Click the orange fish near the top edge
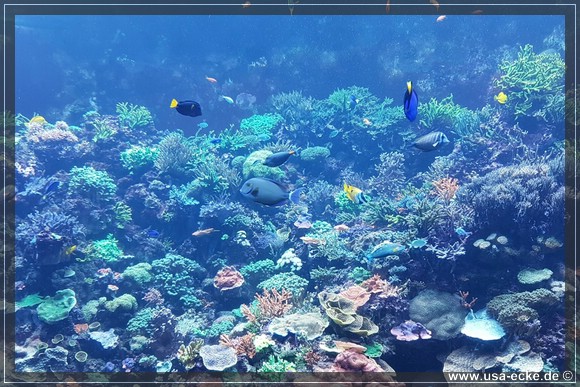 pos(441,18)
